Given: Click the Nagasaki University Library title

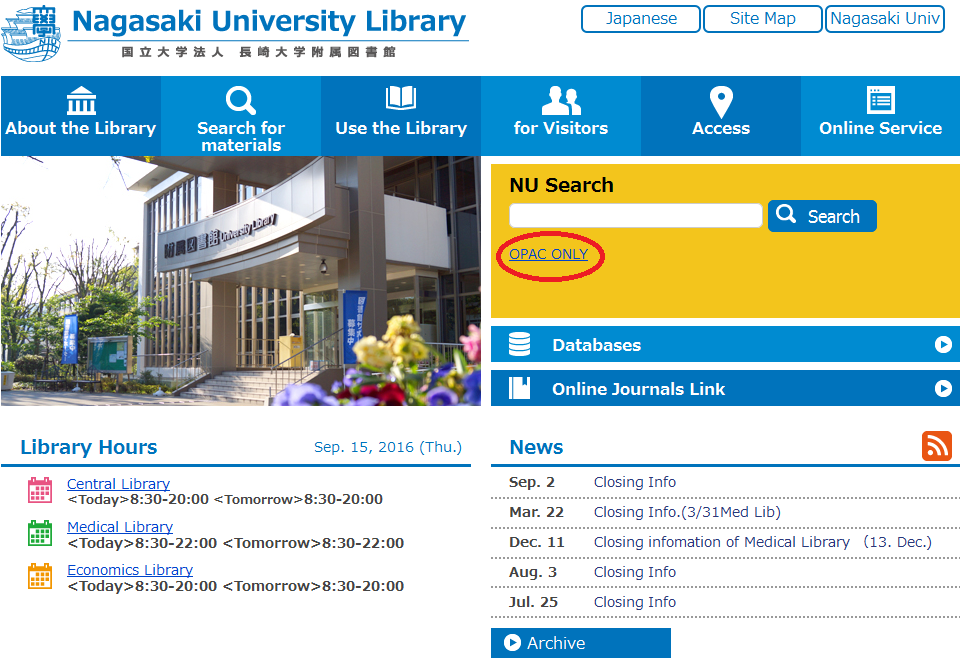Looking at the screenshot, I should click(269, 21).
